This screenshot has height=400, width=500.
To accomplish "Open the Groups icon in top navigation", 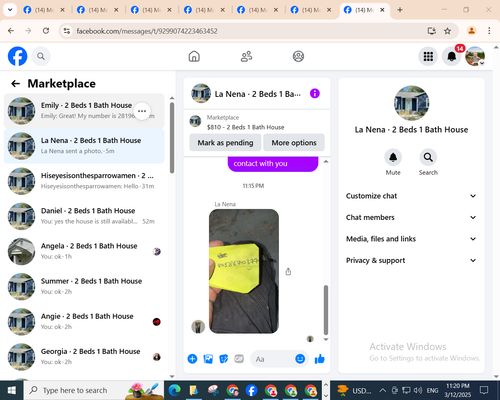I will [x=298, y=56].
